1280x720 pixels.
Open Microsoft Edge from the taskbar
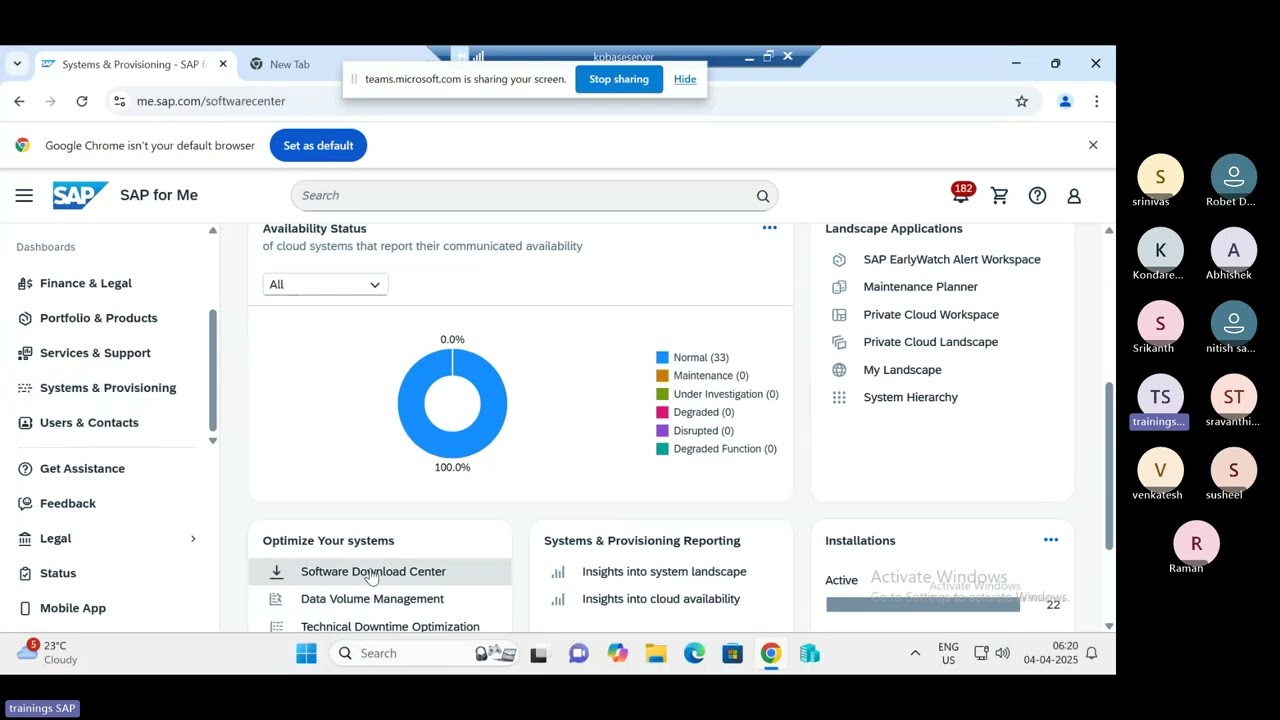point(694,653)
